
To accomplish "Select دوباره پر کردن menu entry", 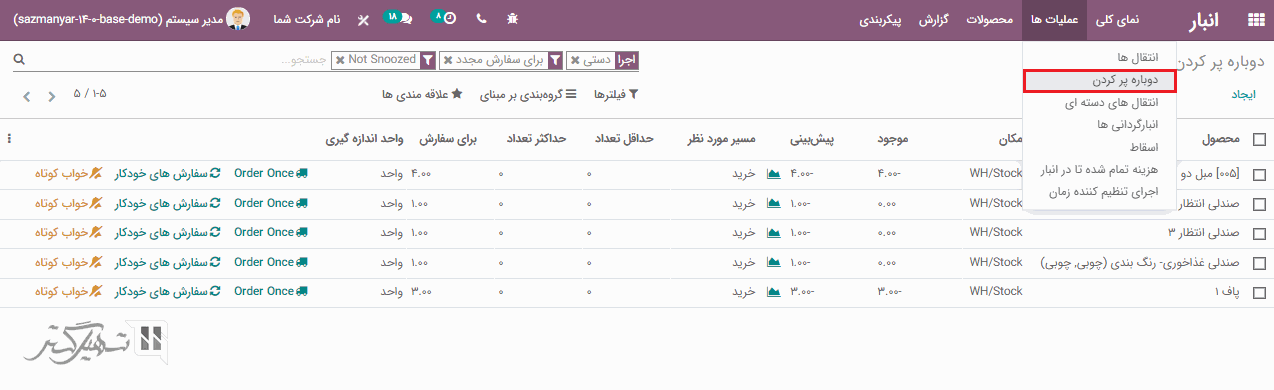I will [1099, 80].
